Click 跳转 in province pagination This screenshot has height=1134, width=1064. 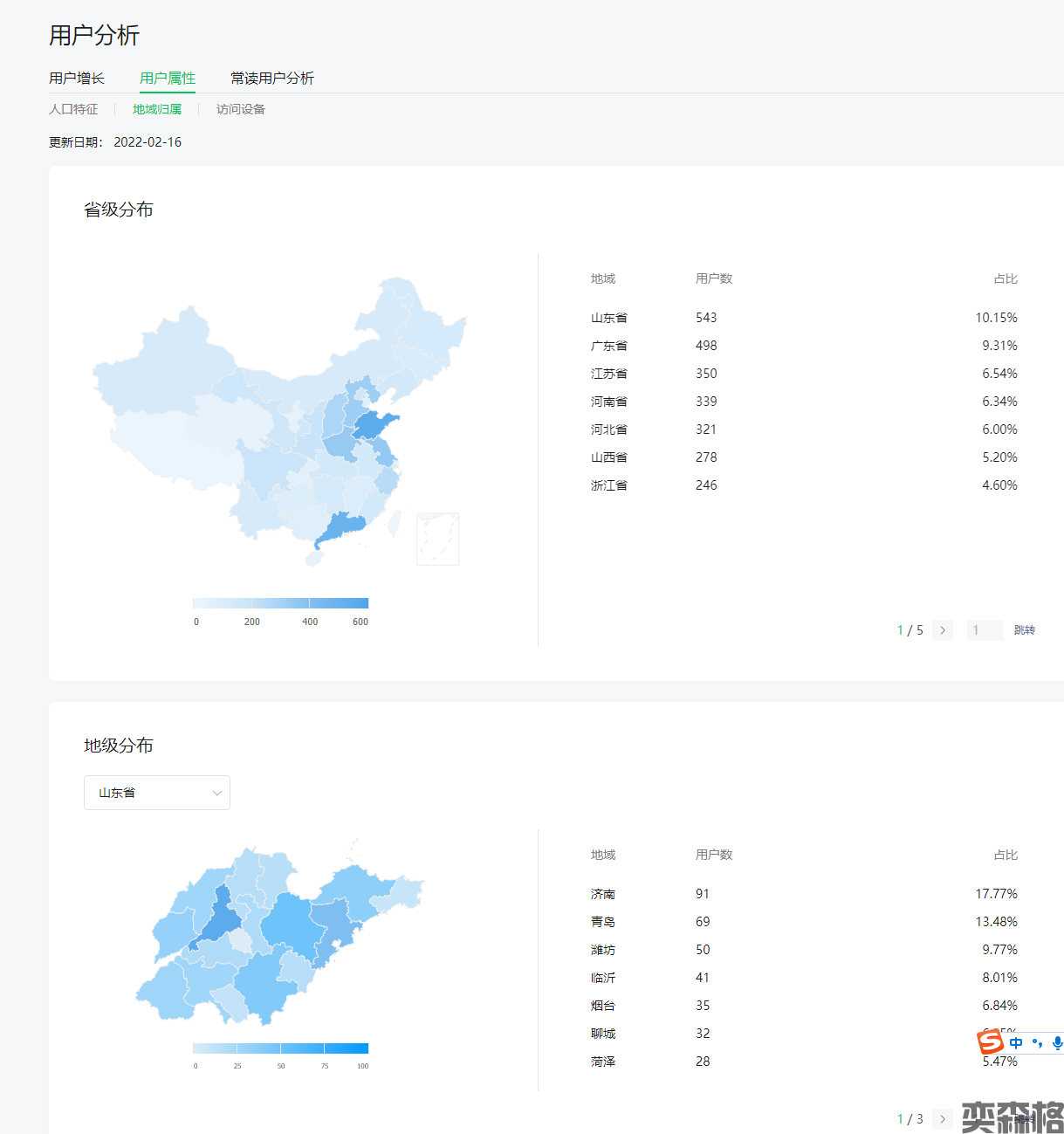tap(1024, 630)
